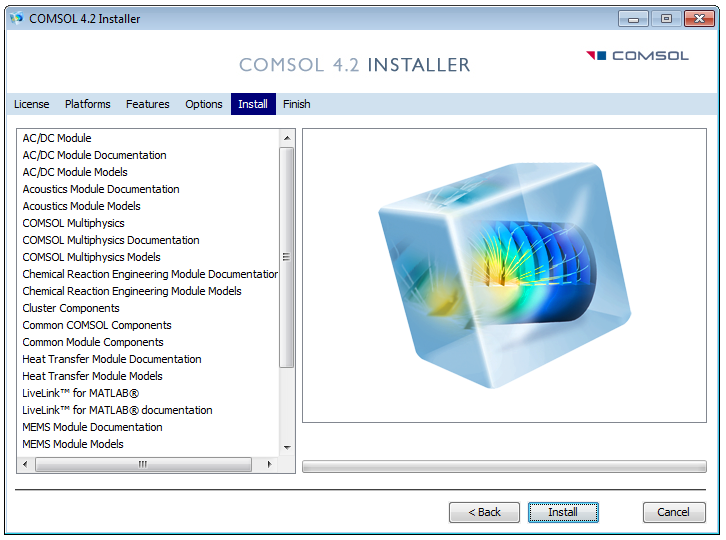This screenshot has height=540, width=726.
Task: Click the COMSOL app icon in title bar
Action: pos(16,19)
